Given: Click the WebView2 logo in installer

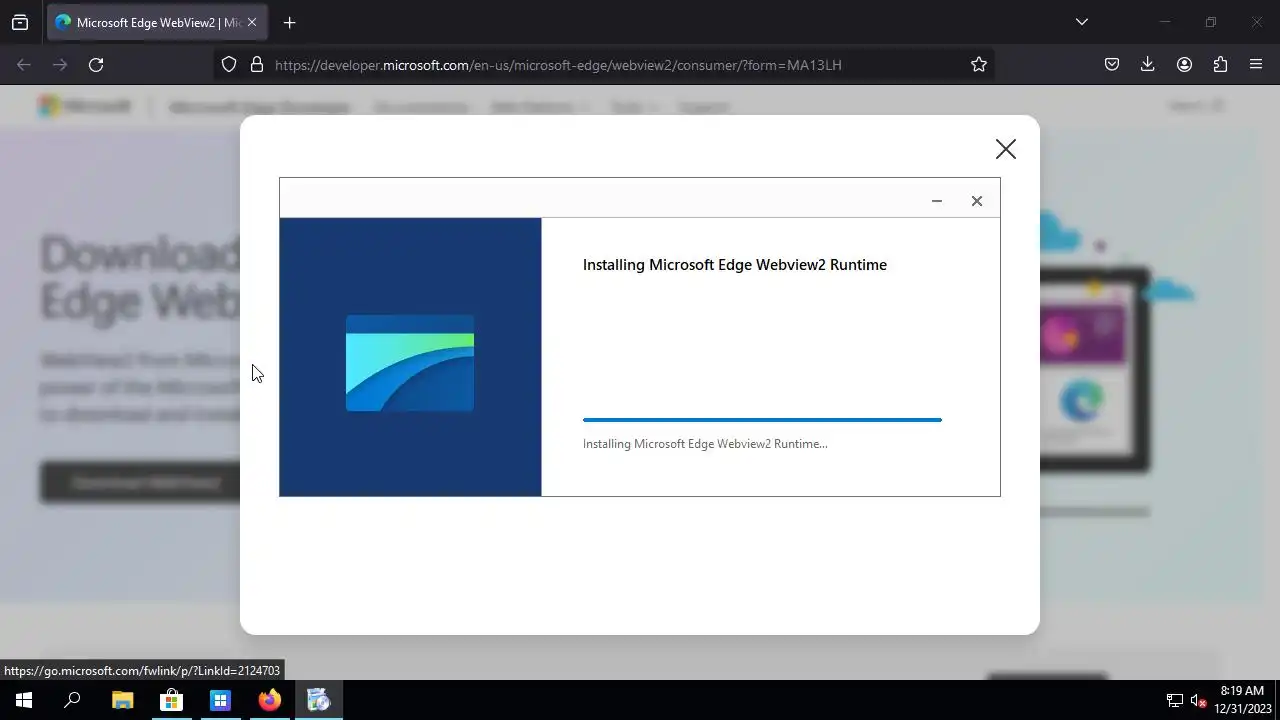Looking at the screenshot, I should point(410,363).
